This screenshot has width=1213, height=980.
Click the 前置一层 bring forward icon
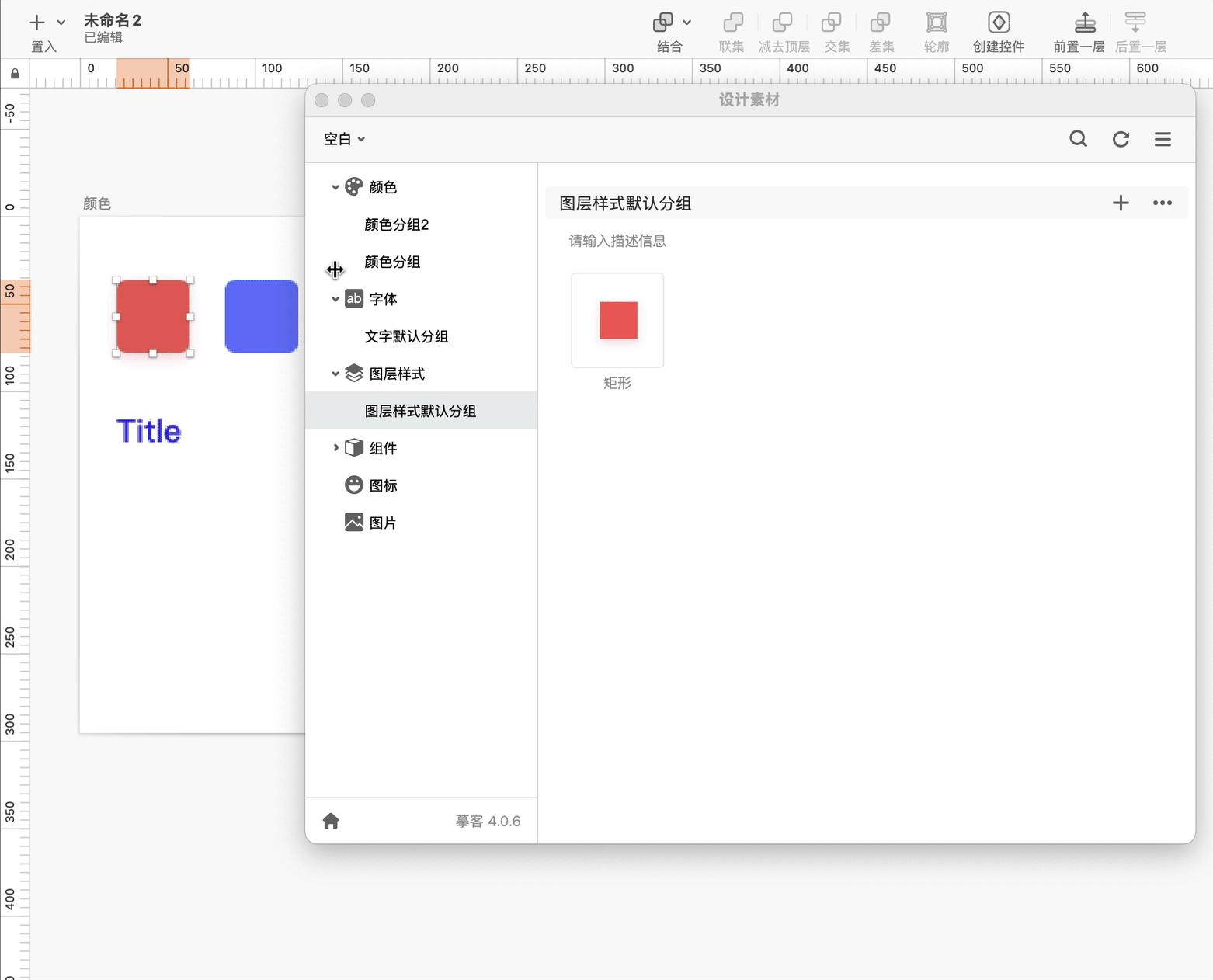(x=1085, y=23)
